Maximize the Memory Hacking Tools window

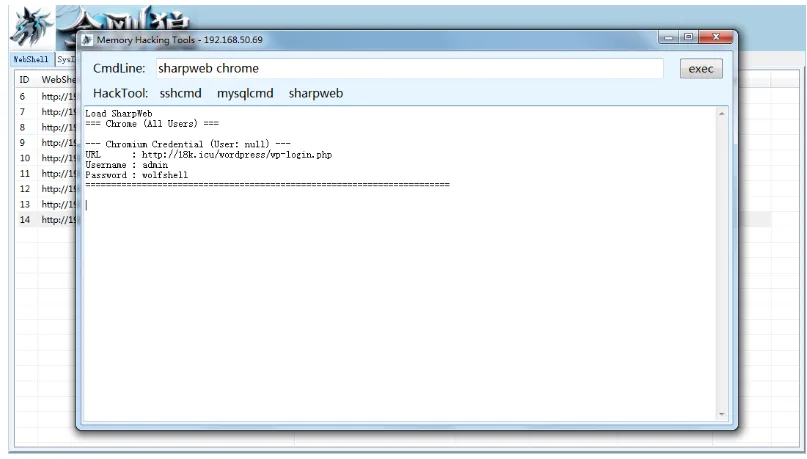(x=688, y=37)
